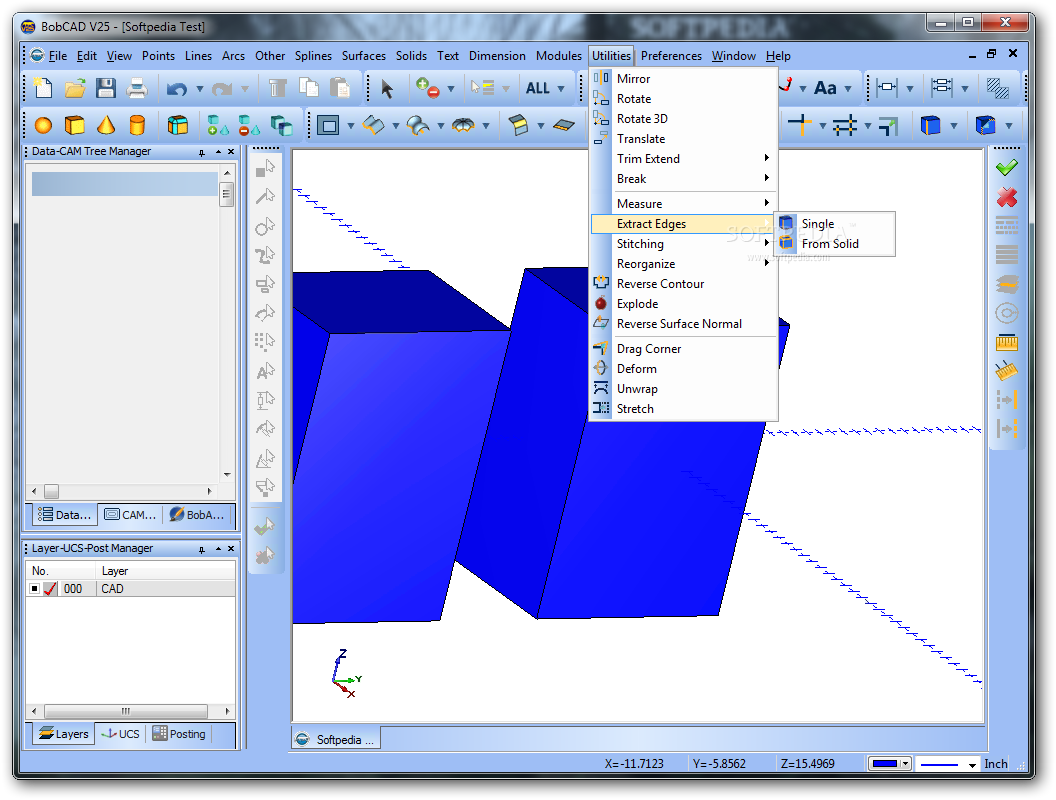
Task: Toggle the layer 000 active checkmark
Action: 51,589
